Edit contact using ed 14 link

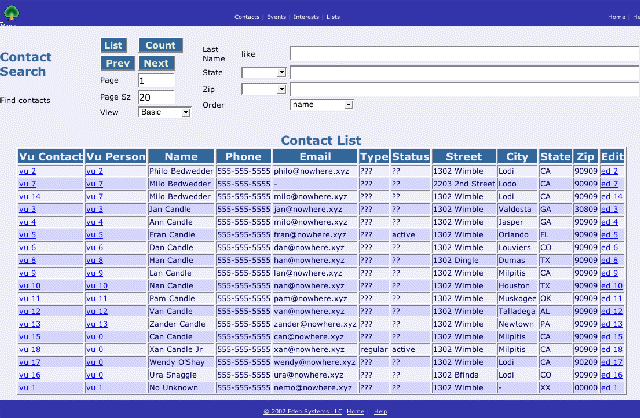click(612, 197)
